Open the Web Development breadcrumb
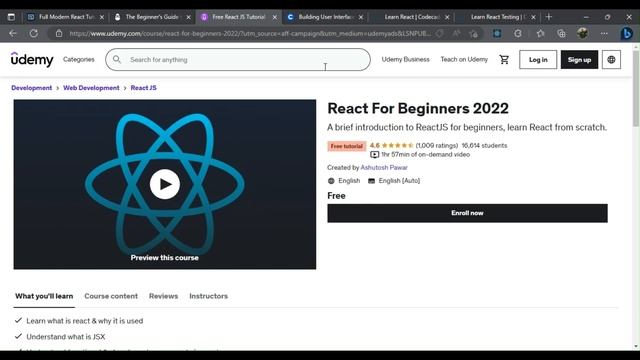This screenshot has width=640, height=360. click(91, 88)
